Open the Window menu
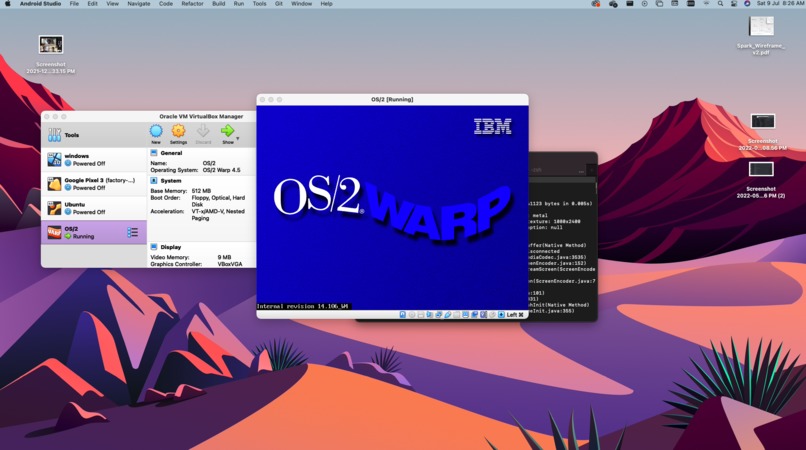Screen dimensions: 806x450 coord(301,4)
